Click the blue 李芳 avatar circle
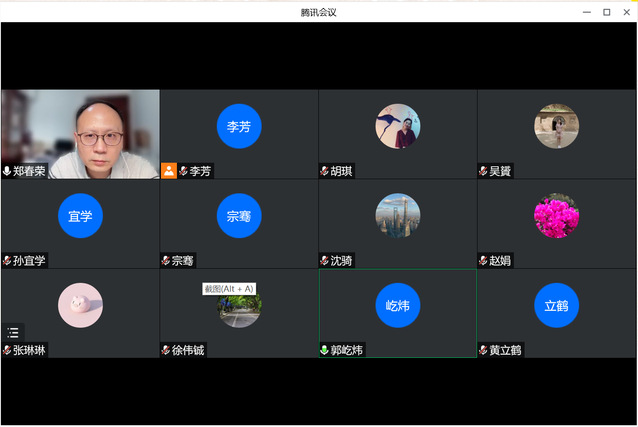 (x=239, y=126)
